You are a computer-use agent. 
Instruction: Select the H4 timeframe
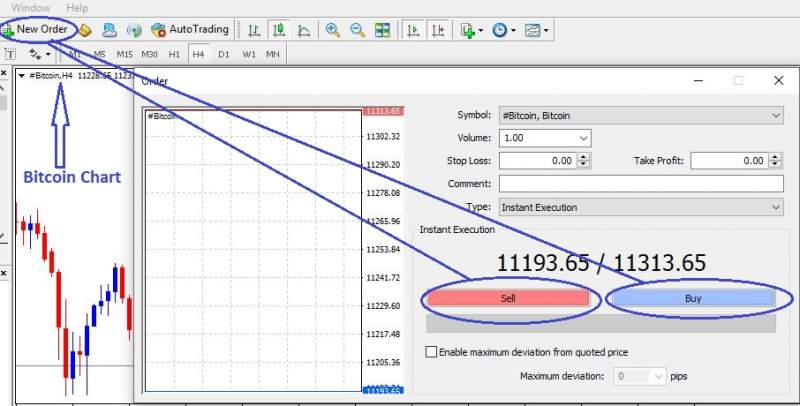198,54
